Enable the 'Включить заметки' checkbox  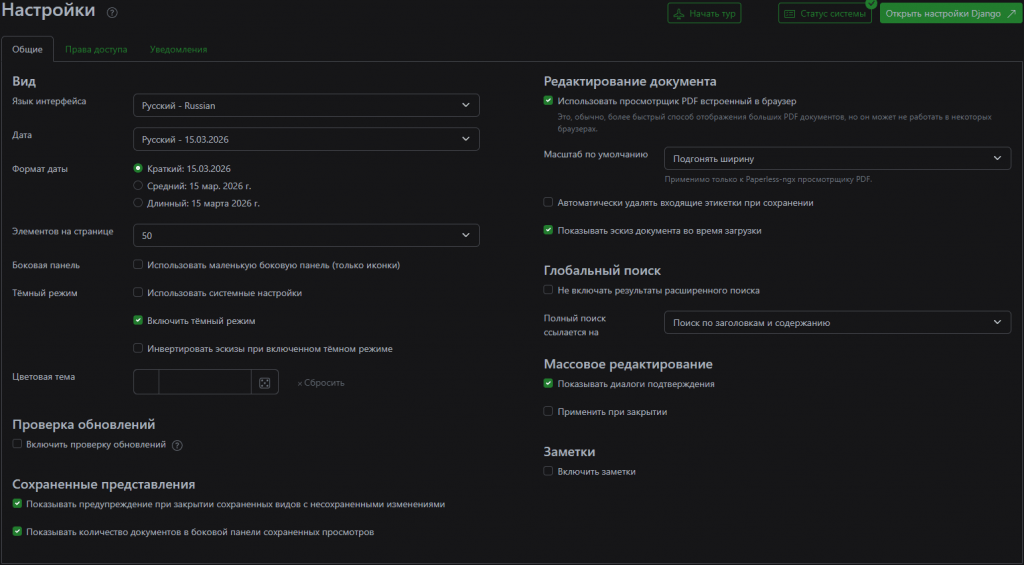[548, 471]
